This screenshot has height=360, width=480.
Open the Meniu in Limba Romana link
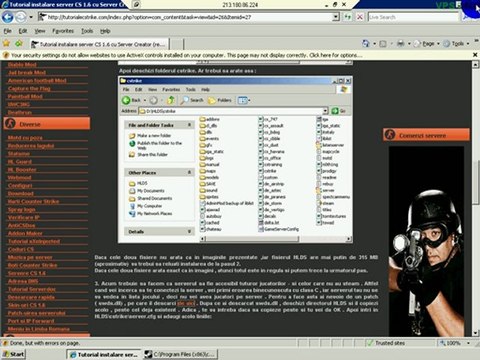tap(39, 329)
